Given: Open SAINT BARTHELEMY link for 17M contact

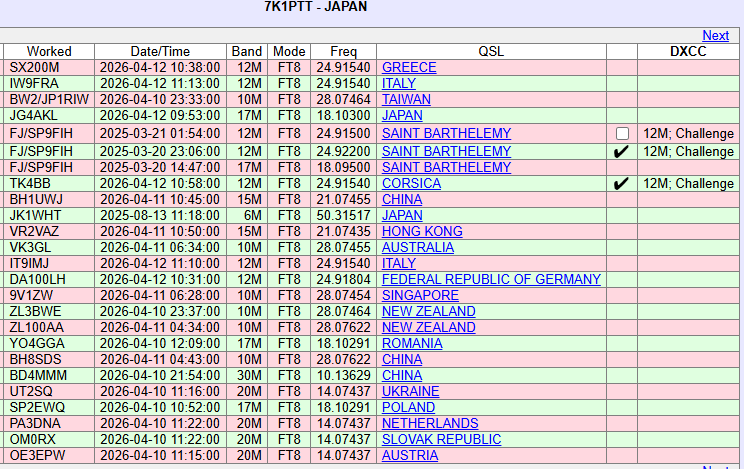Looking at the screenshot, I should (446, 168).
